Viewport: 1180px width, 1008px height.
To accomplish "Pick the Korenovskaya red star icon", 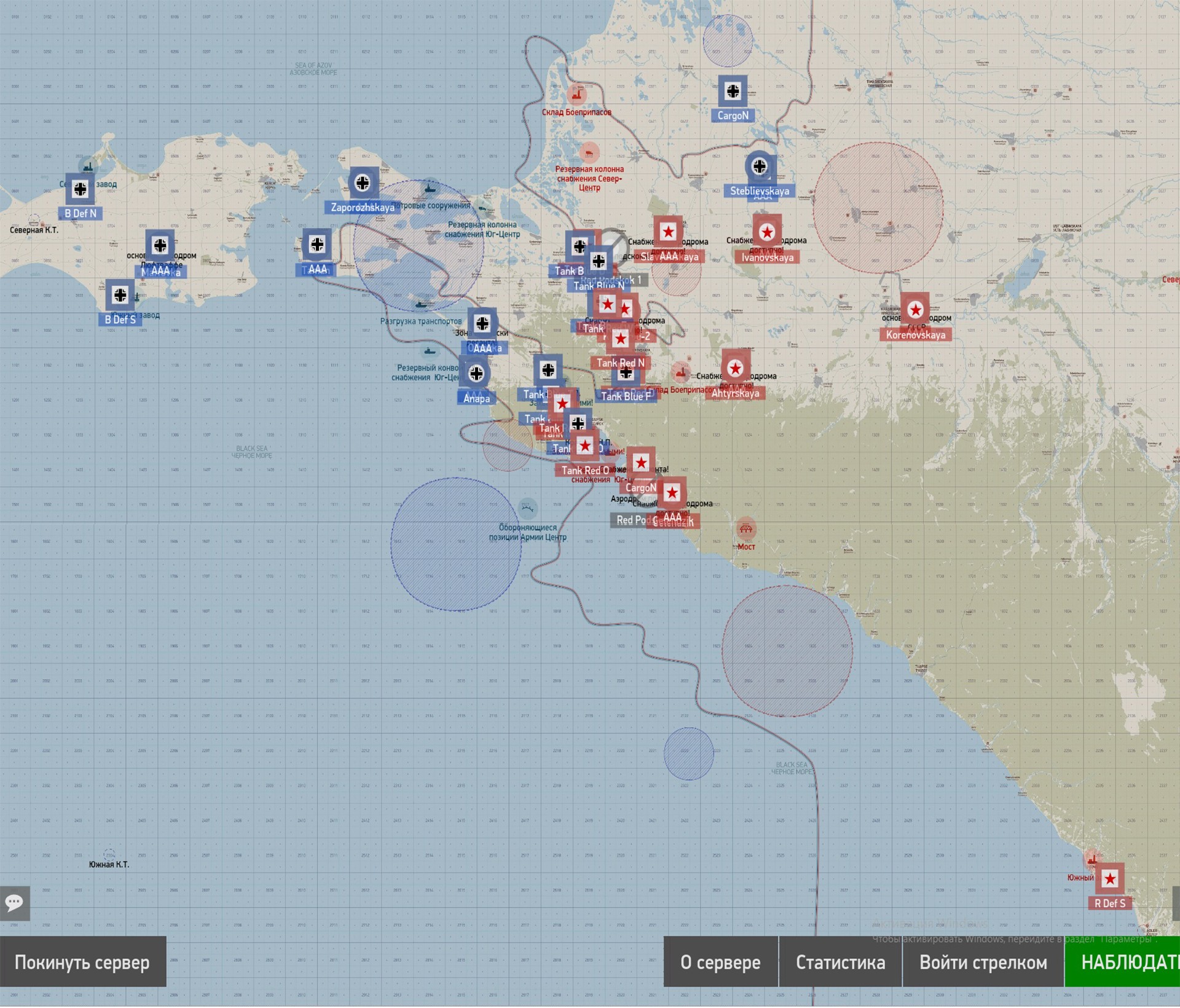I will click(915, 309).
